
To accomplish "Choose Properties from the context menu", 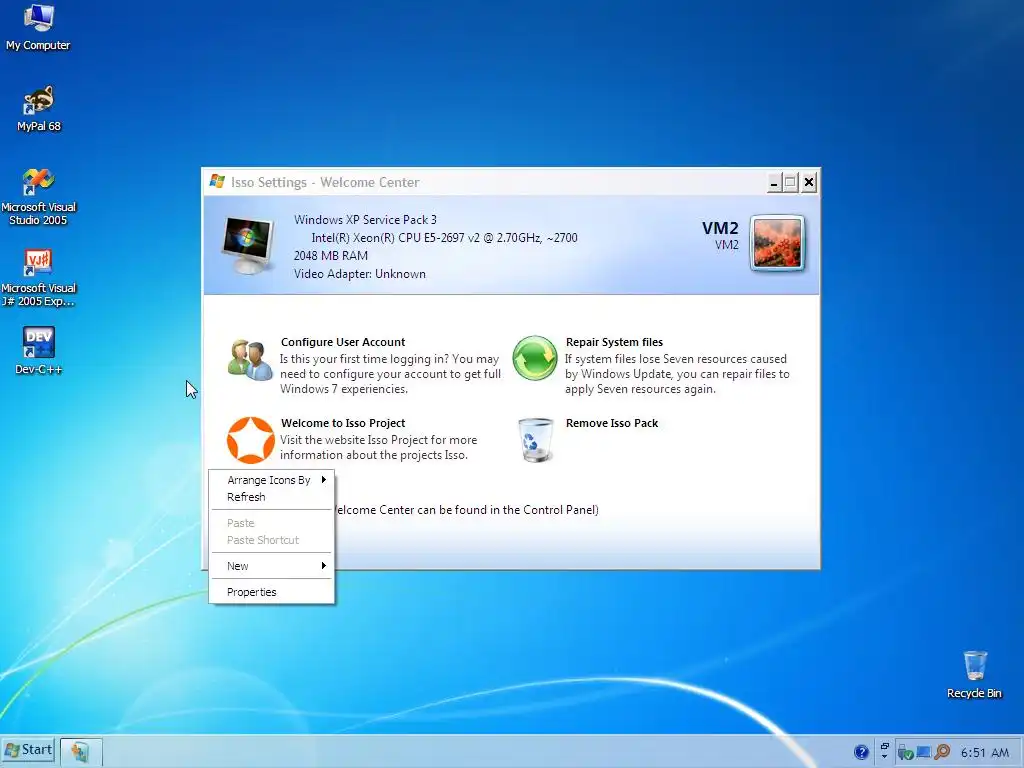I will [272, 592].
